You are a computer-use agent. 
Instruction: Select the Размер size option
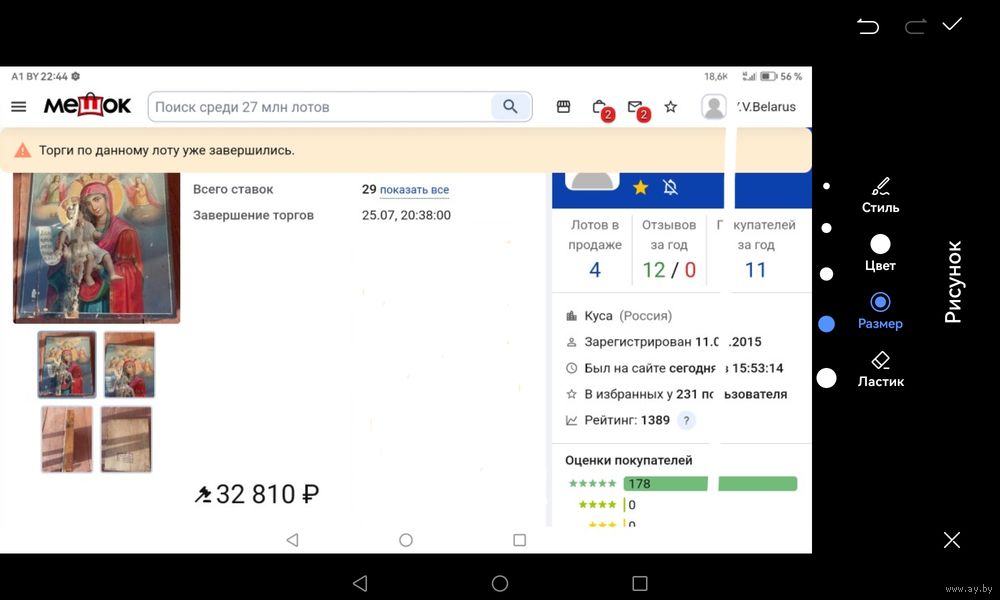click(x=880, y=311)
